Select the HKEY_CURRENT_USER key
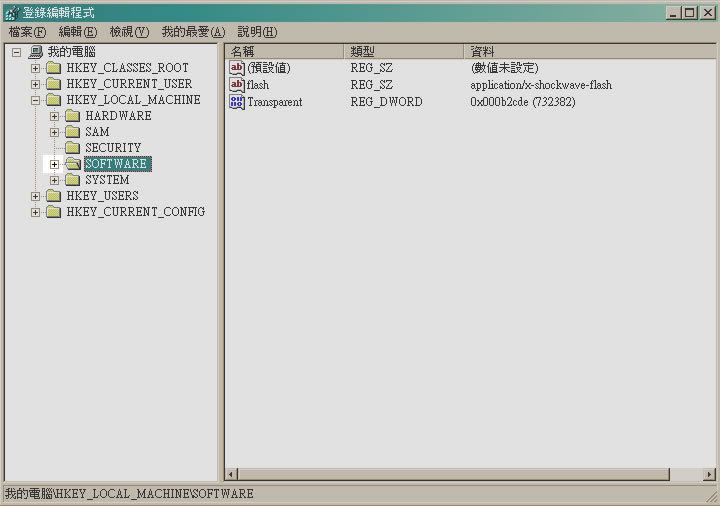 [x=129, y=84]
